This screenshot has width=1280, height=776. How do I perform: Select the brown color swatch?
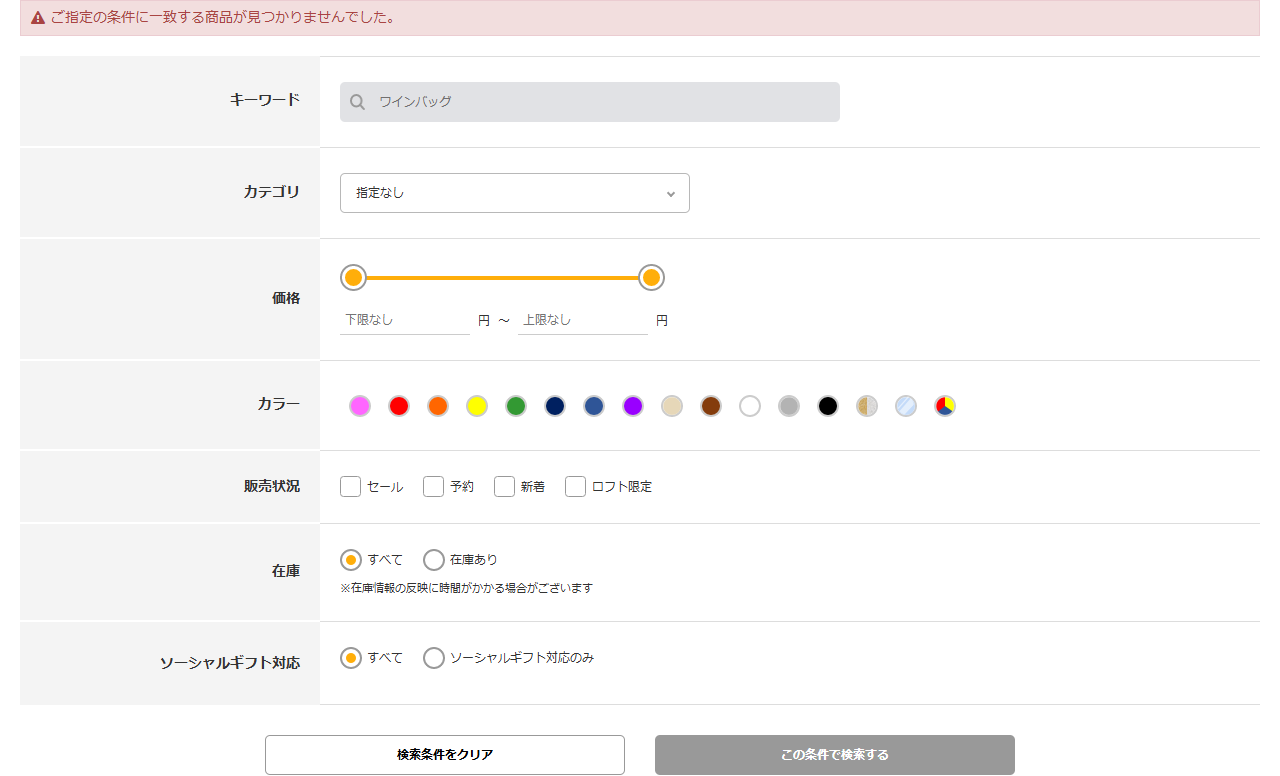(x=711, y=406)
